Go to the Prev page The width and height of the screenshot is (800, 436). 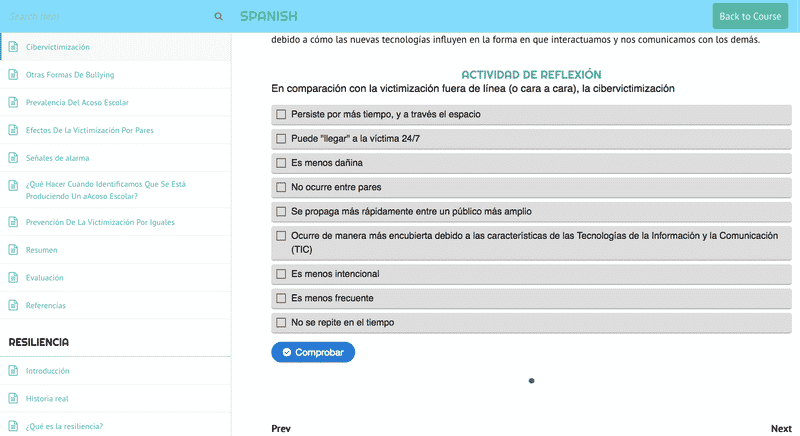(x=281, y=428)
